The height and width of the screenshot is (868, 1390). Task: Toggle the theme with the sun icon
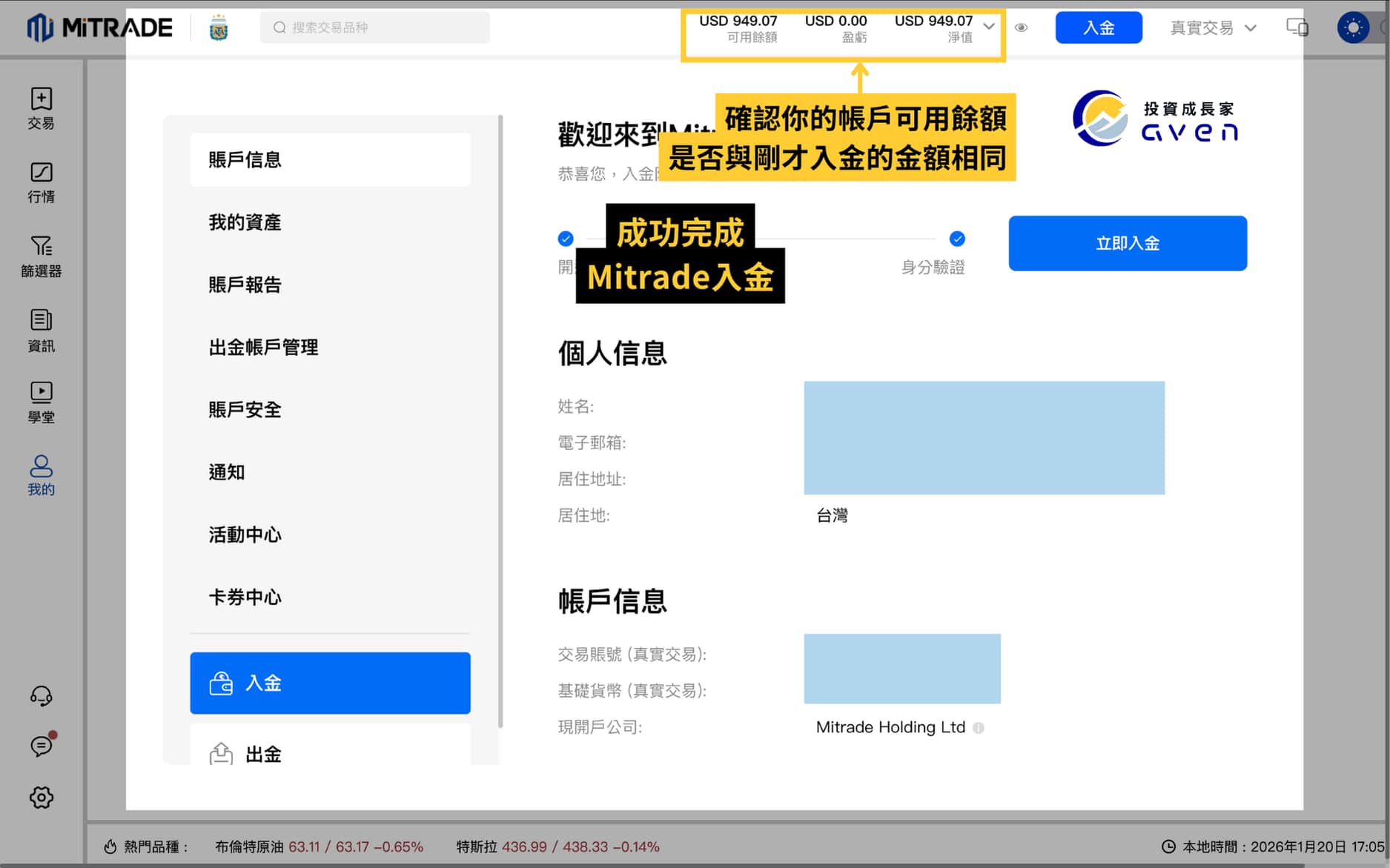(x=1354, y=27)
